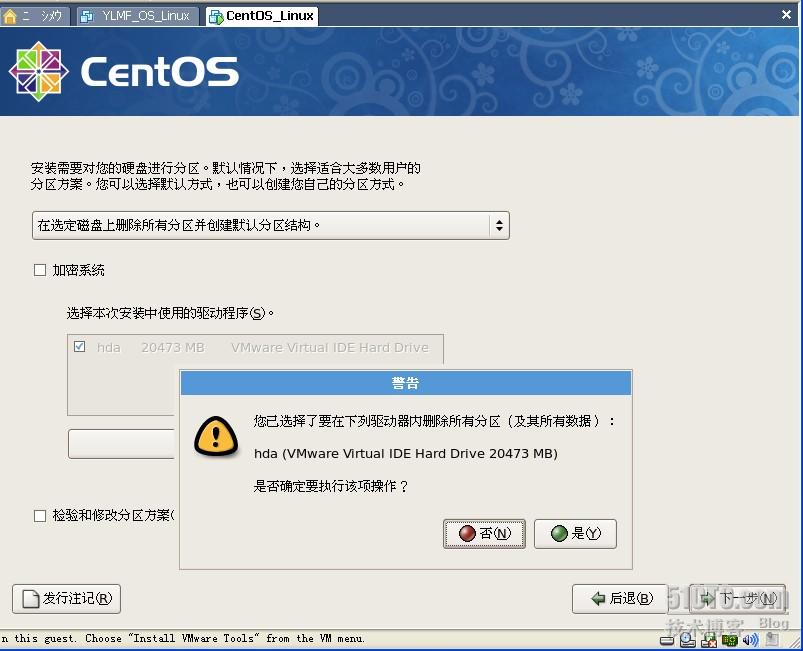The image size is (803, 651).
Task: Close the VM tab with X button
Action: point(787,15)
